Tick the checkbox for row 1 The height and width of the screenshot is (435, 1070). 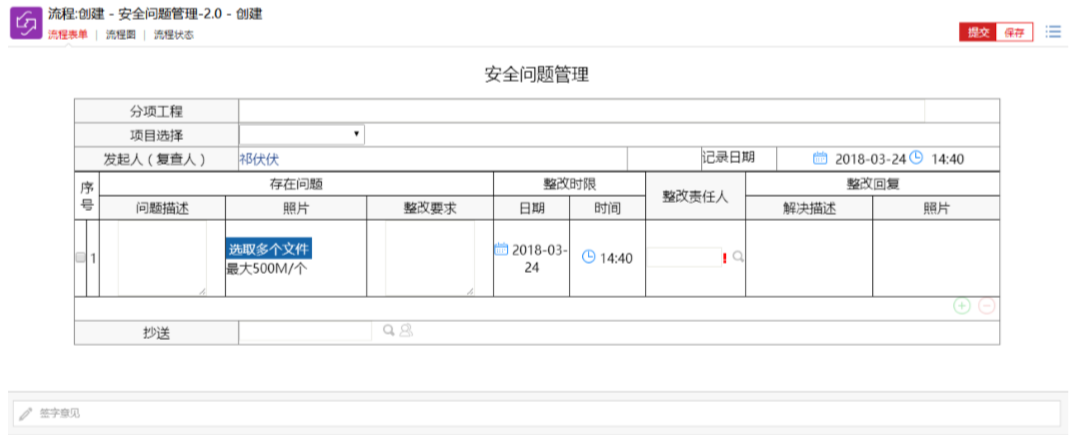80,257
